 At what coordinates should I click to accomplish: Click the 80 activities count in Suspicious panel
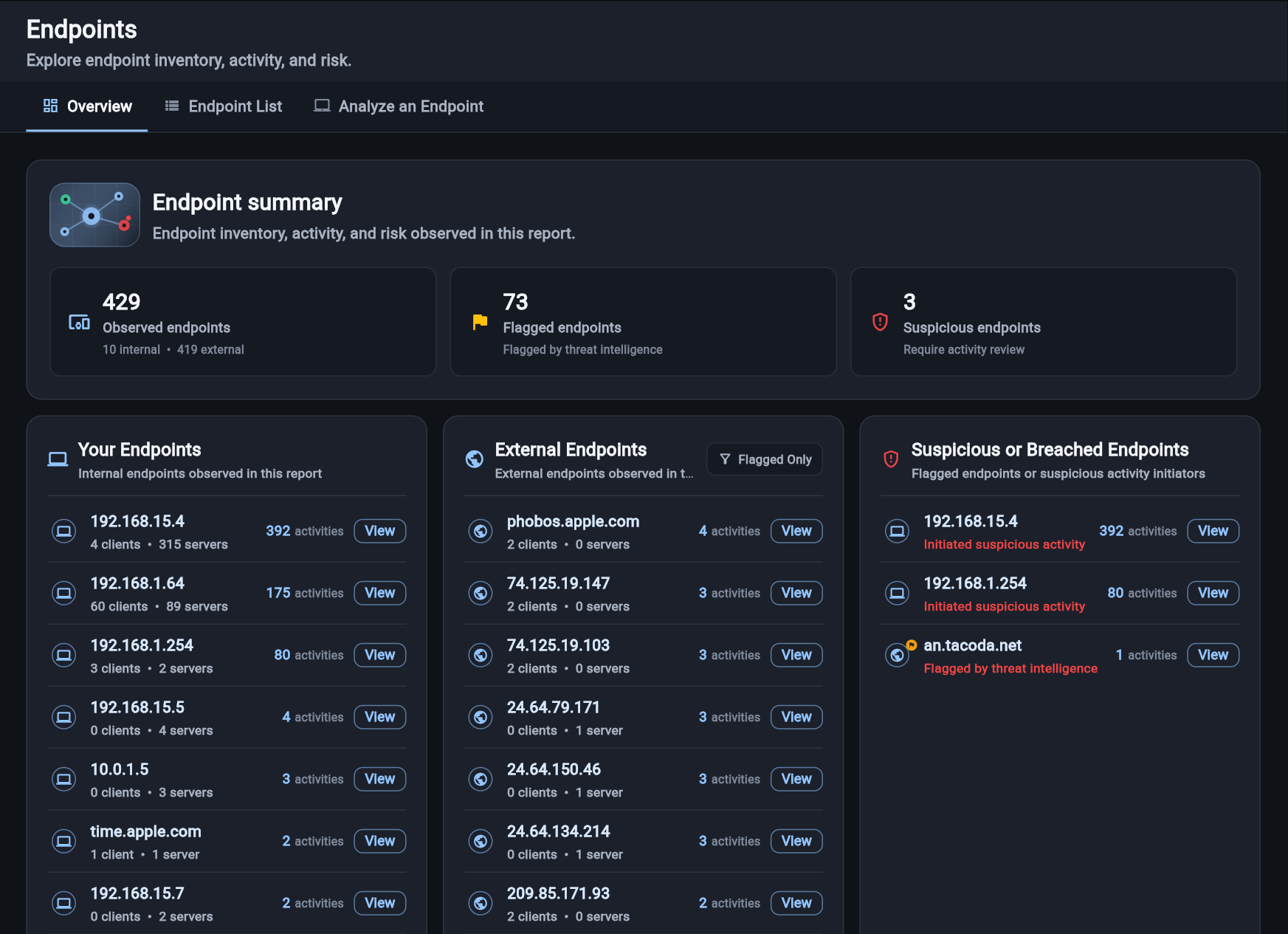[1142, 593]
